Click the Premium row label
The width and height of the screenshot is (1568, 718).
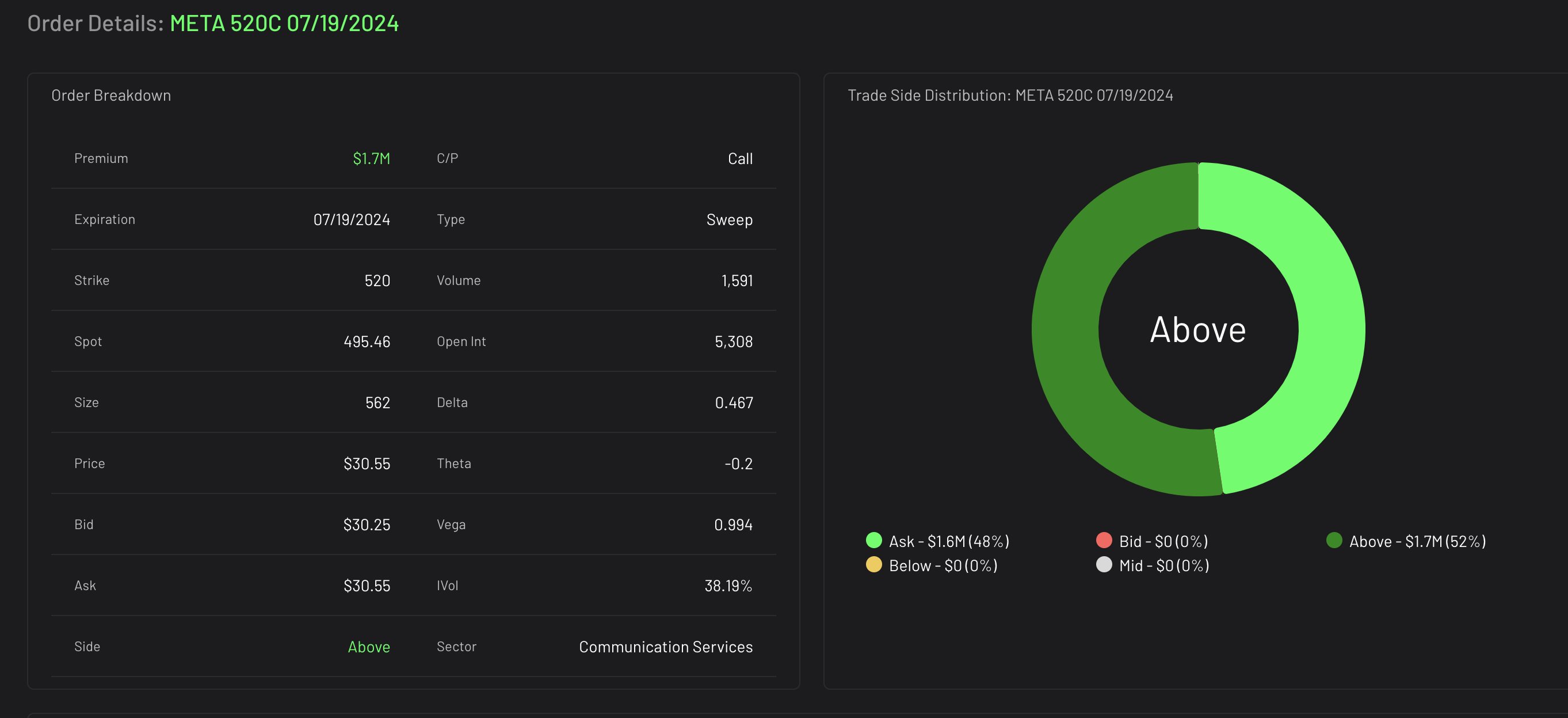101,158
